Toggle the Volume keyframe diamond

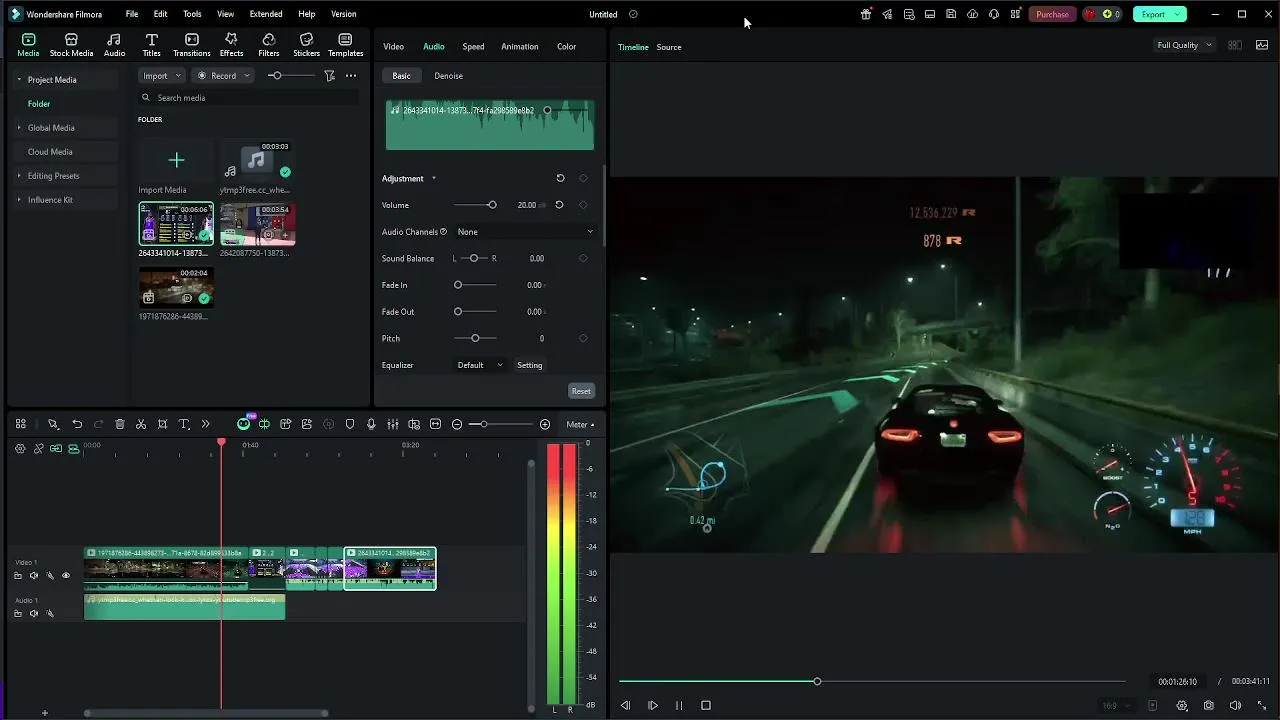583,205
